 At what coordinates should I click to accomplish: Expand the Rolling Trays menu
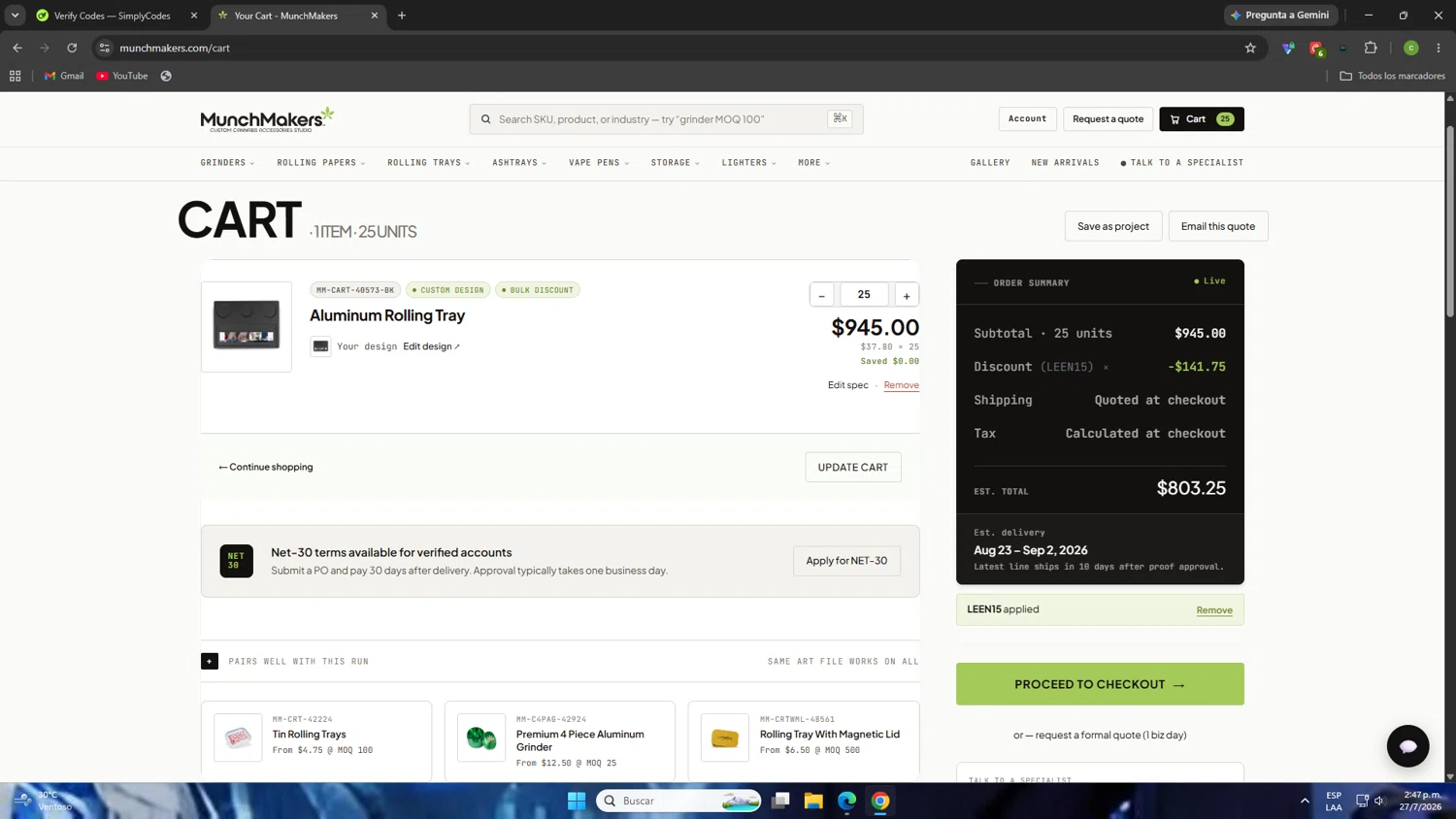(429, 163)
